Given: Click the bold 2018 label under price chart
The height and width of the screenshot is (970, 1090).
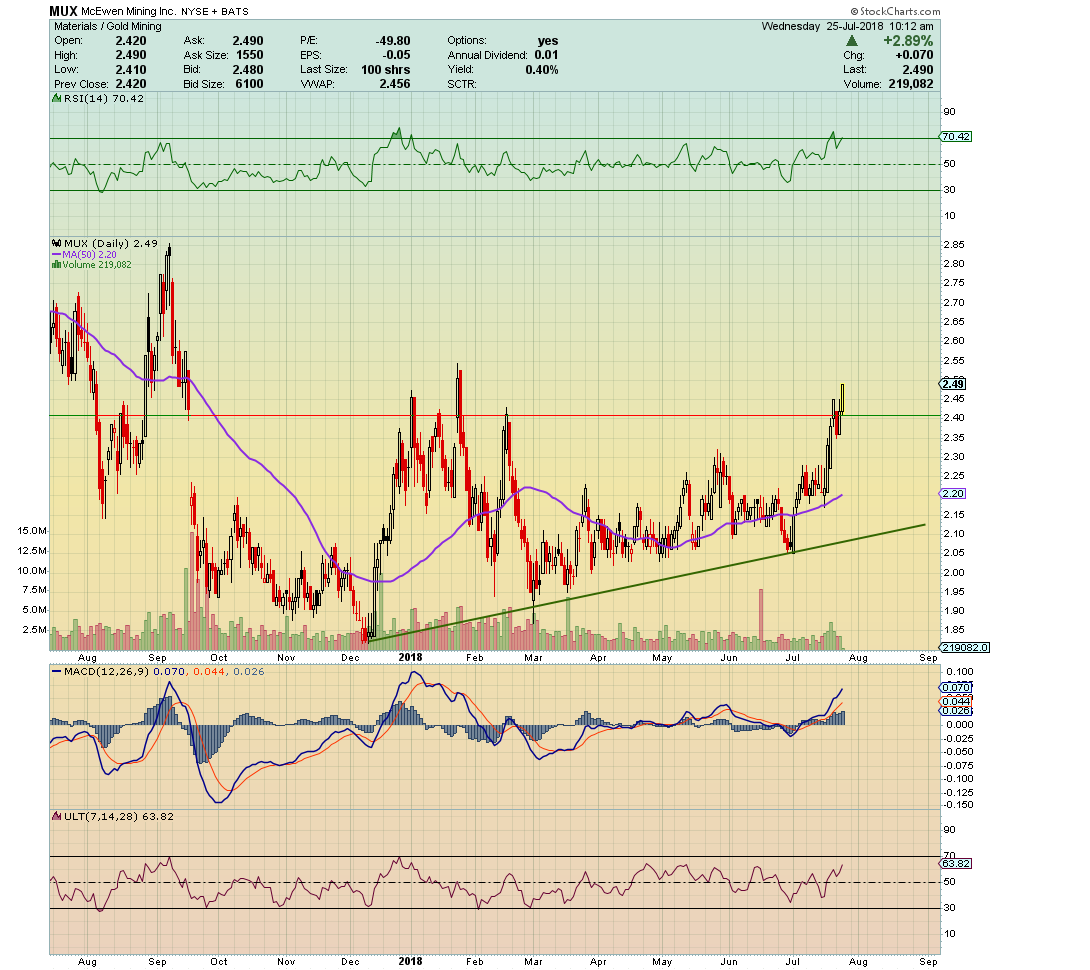Looking at the screenshot, I should click(409, 657).
